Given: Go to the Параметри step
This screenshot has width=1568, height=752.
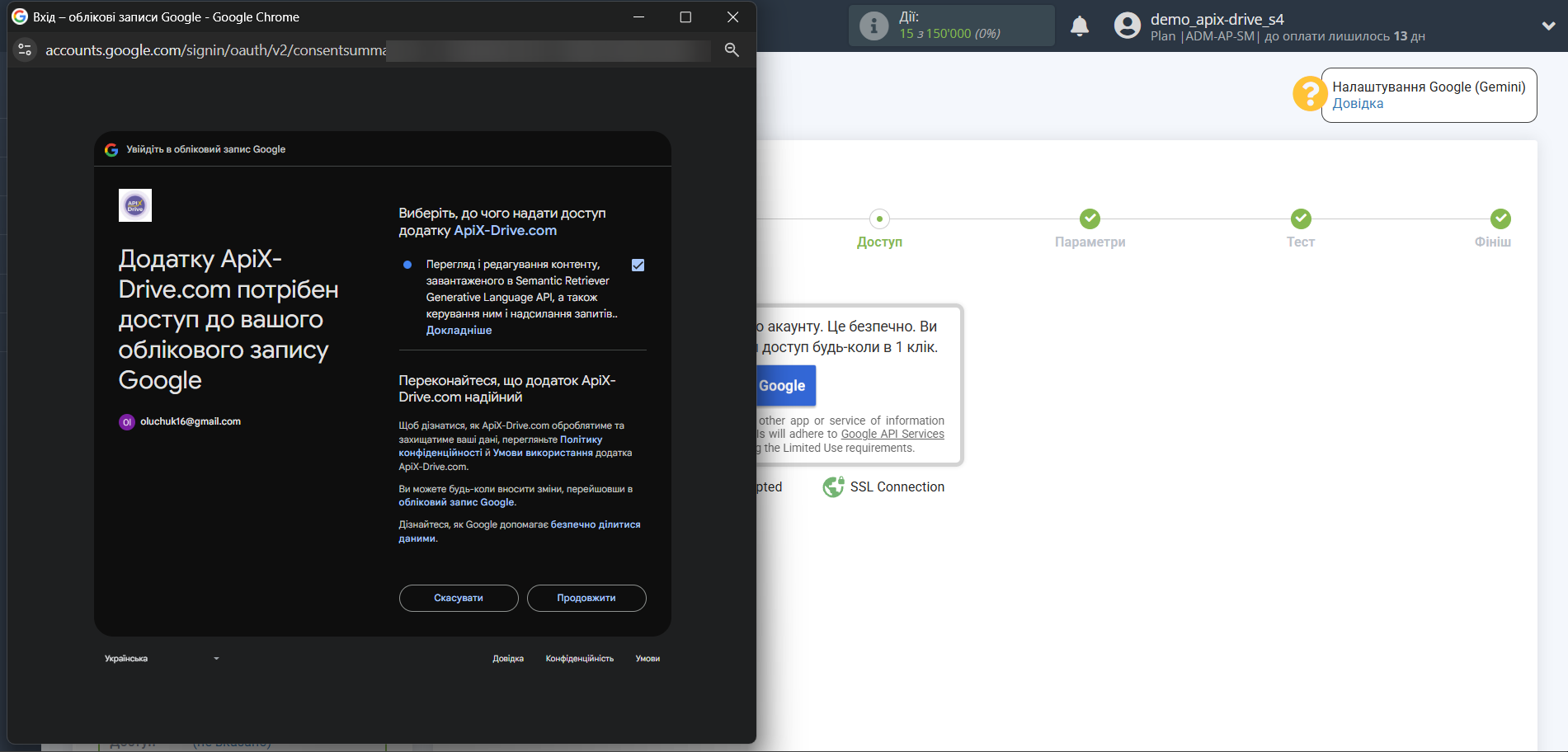Looking at the screenshot, I should pyautogui.click(x=1090, y=219).
